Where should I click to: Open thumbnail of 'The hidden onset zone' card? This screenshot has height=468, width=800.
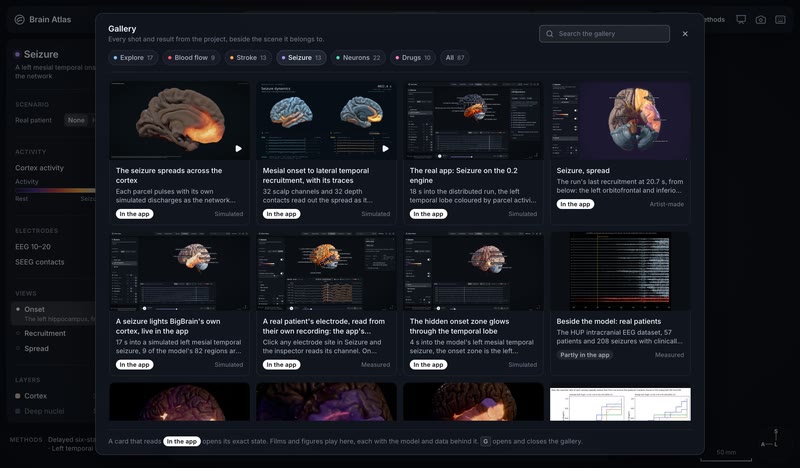[x=473, y=272]
